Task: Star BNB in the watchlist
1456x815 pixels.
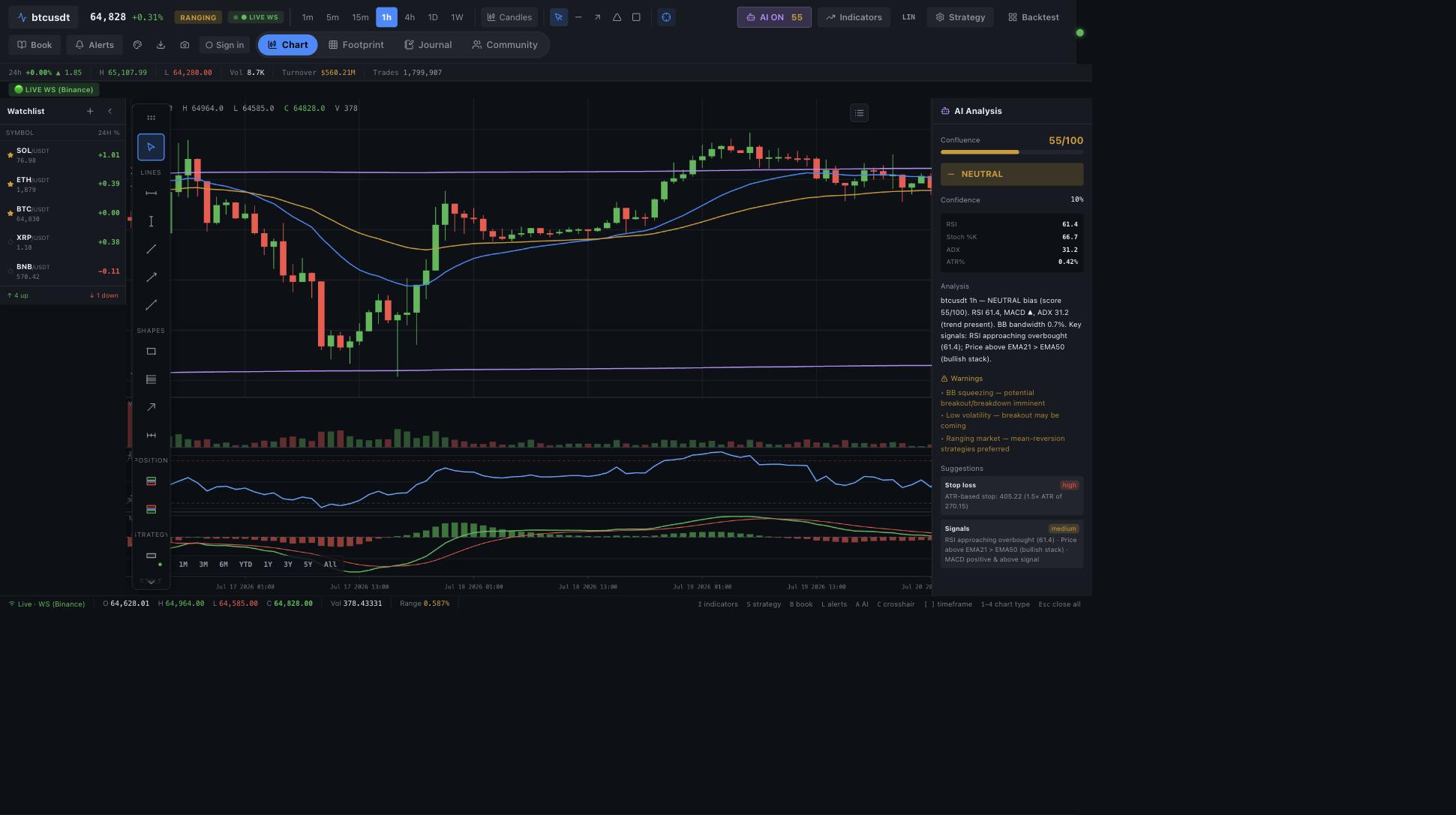Action: [11, 271]
